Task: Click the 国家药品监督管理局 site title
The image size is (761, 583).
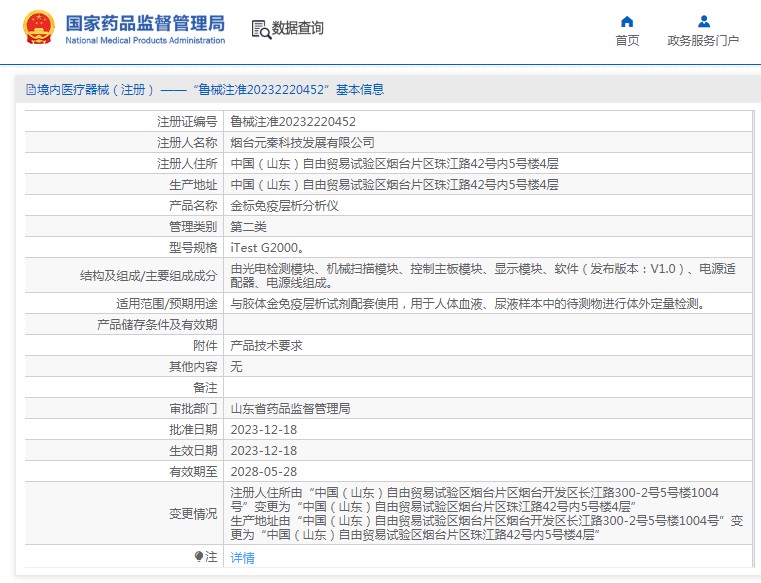Action: 145,24
